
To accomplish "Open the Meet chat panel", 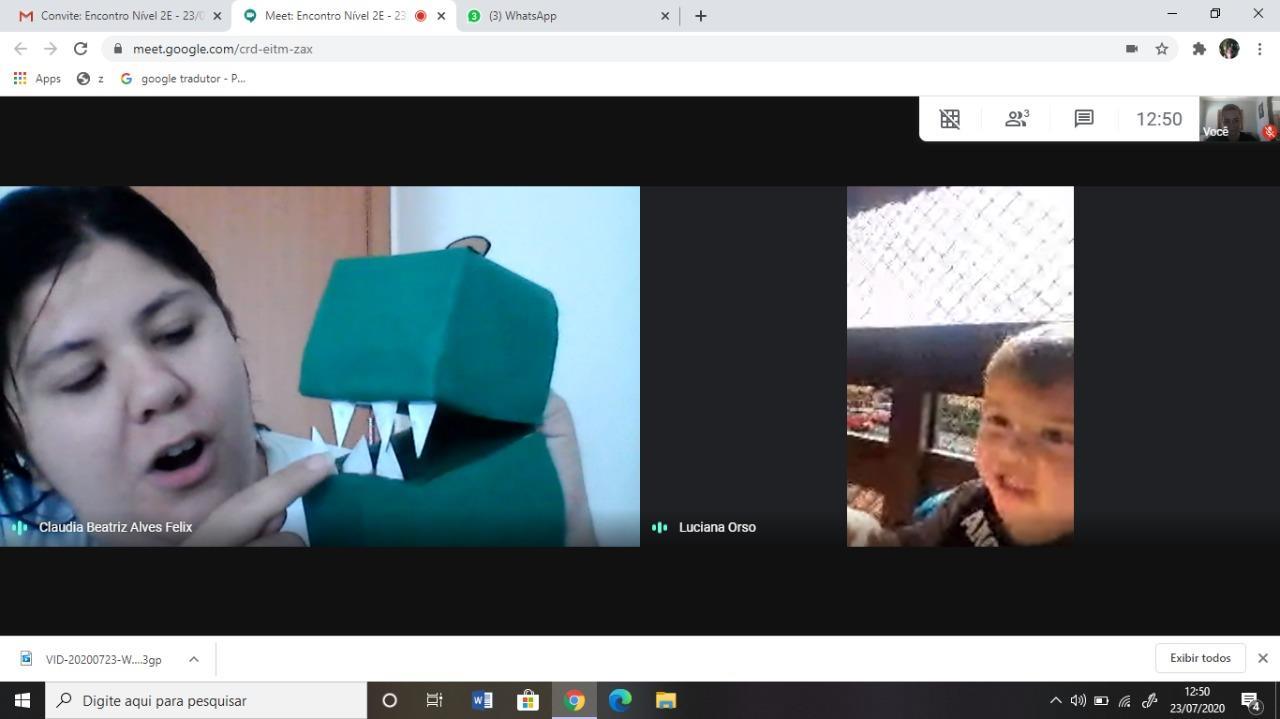I will coord(1084,119).
